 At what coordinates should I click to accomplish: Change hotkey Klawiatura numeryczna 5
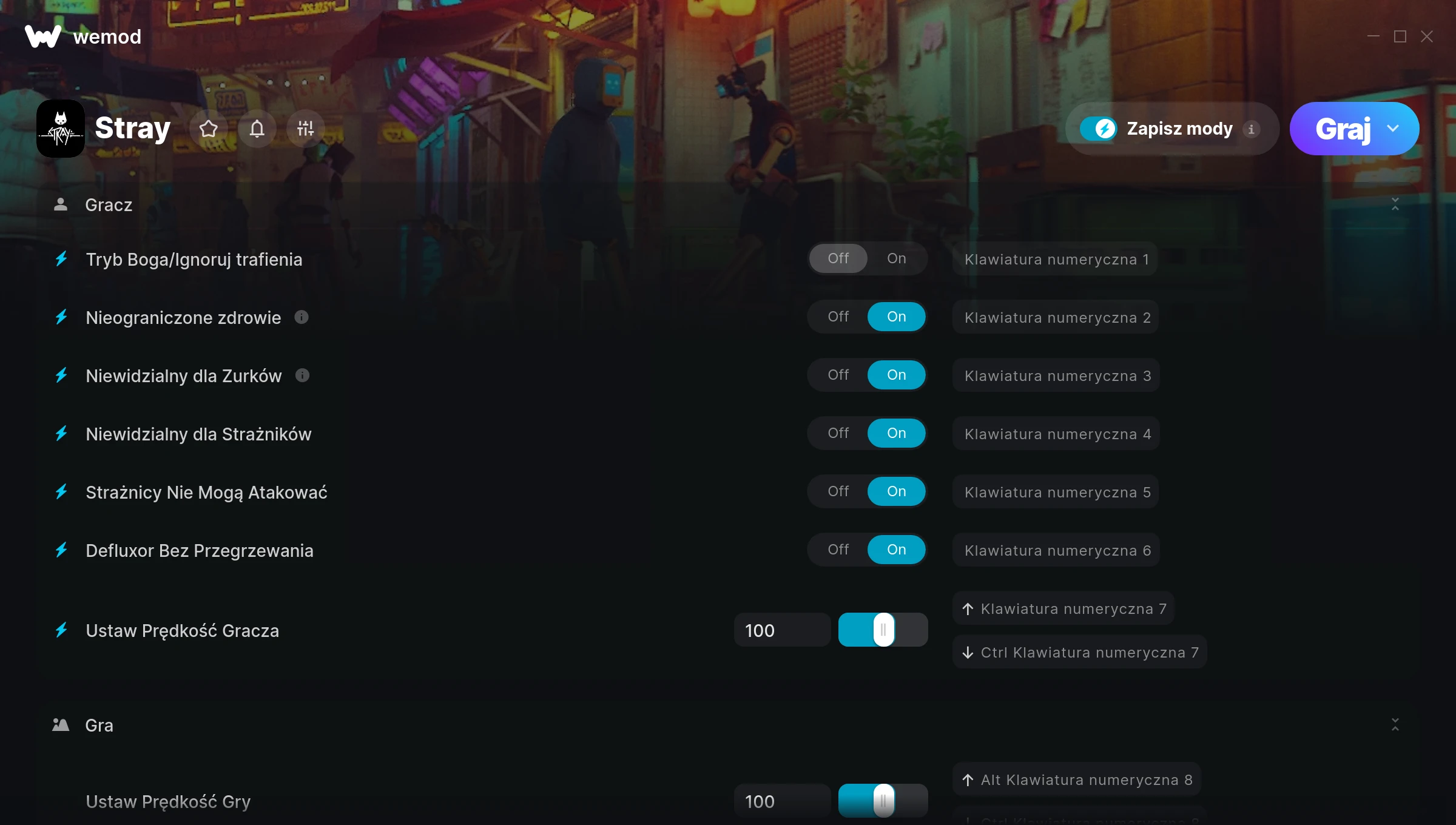click(1056, 492)
